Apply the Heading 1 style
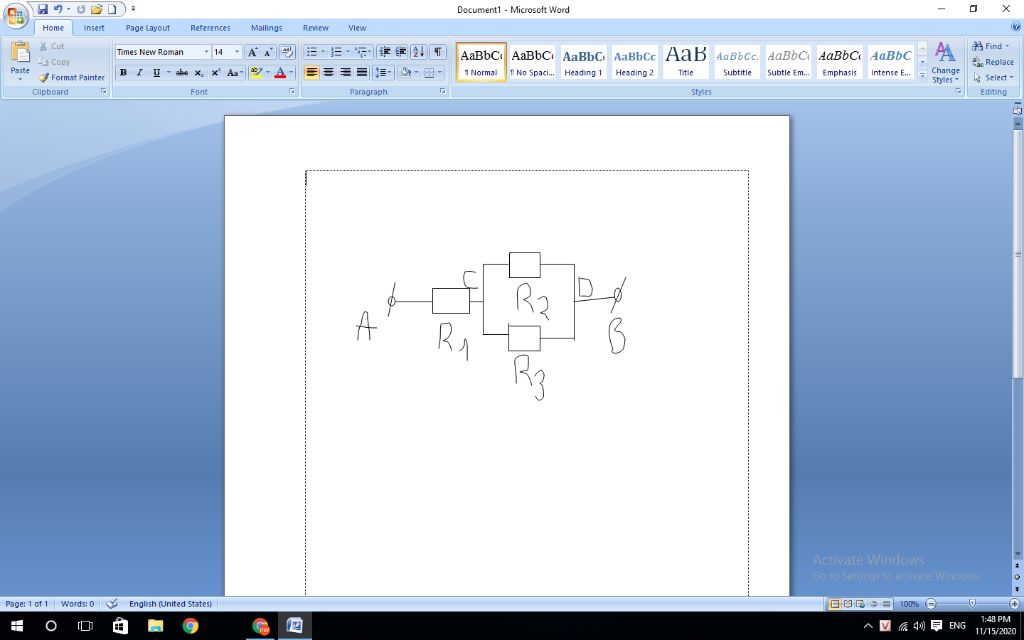 pos(583,63)
